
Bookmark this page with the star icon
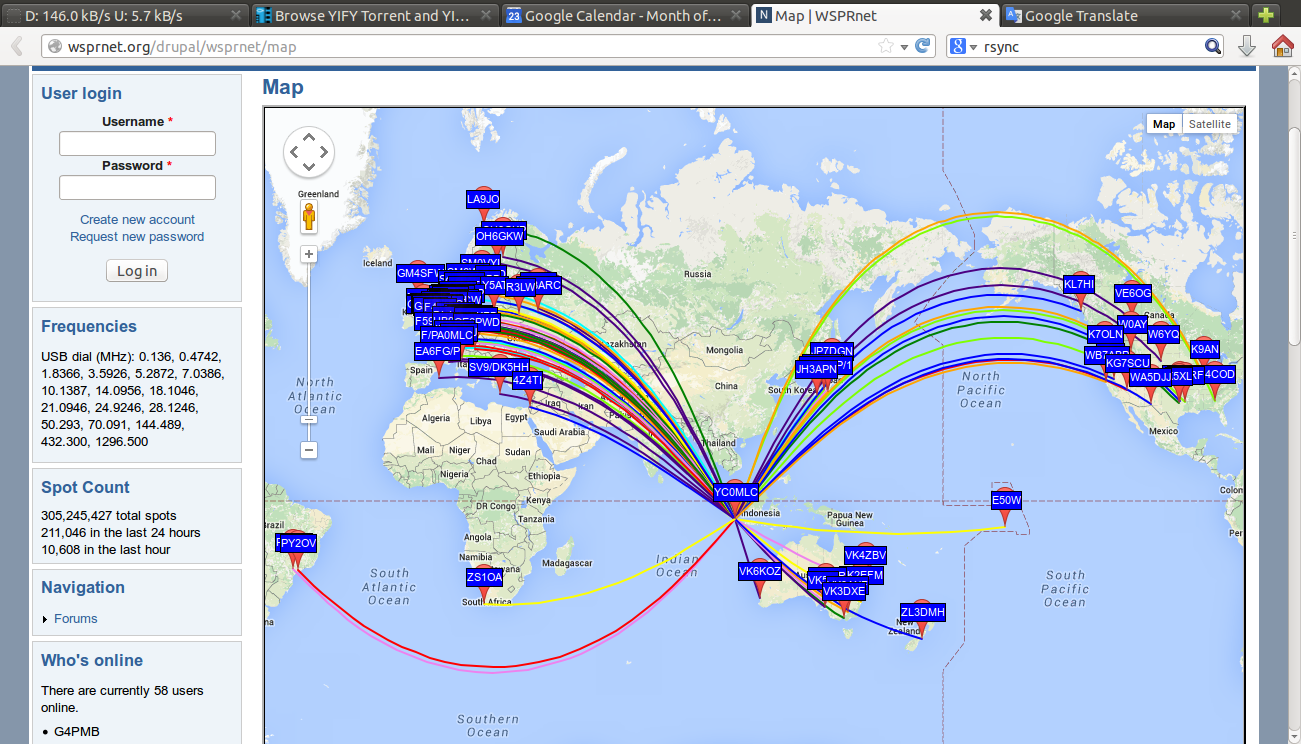click(885, 47)
